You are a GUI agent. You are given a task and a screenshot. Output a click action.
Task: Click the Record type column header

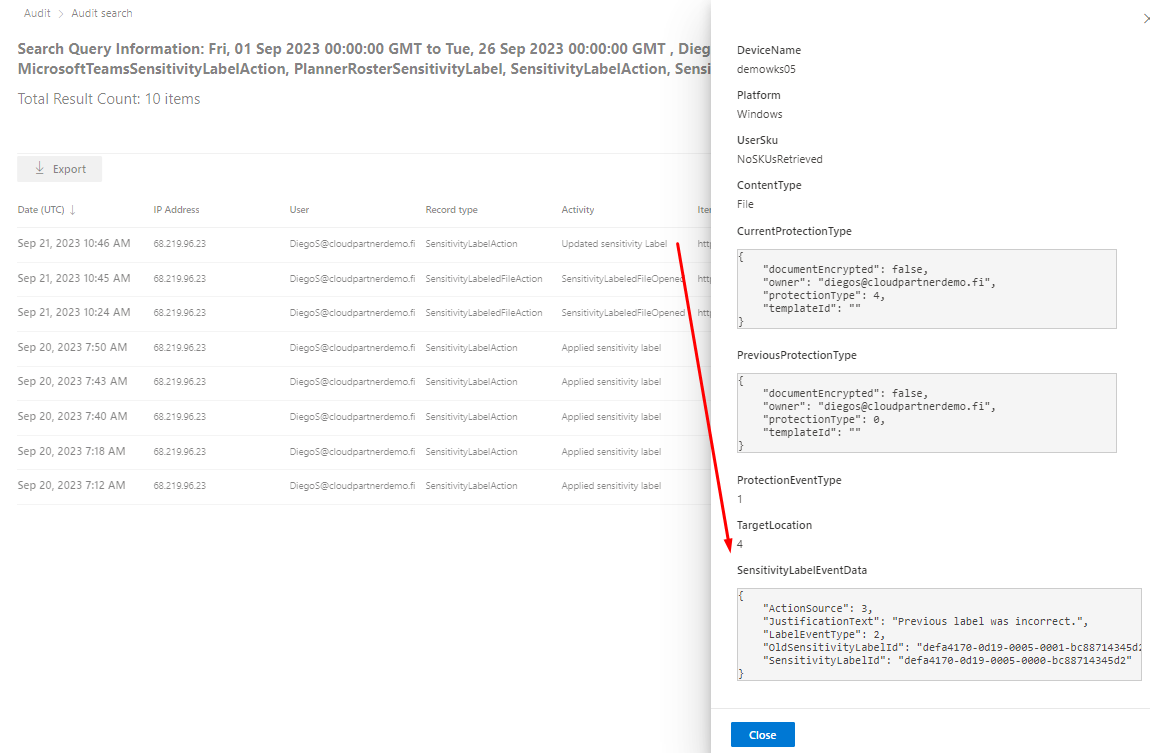click(451, 210)
